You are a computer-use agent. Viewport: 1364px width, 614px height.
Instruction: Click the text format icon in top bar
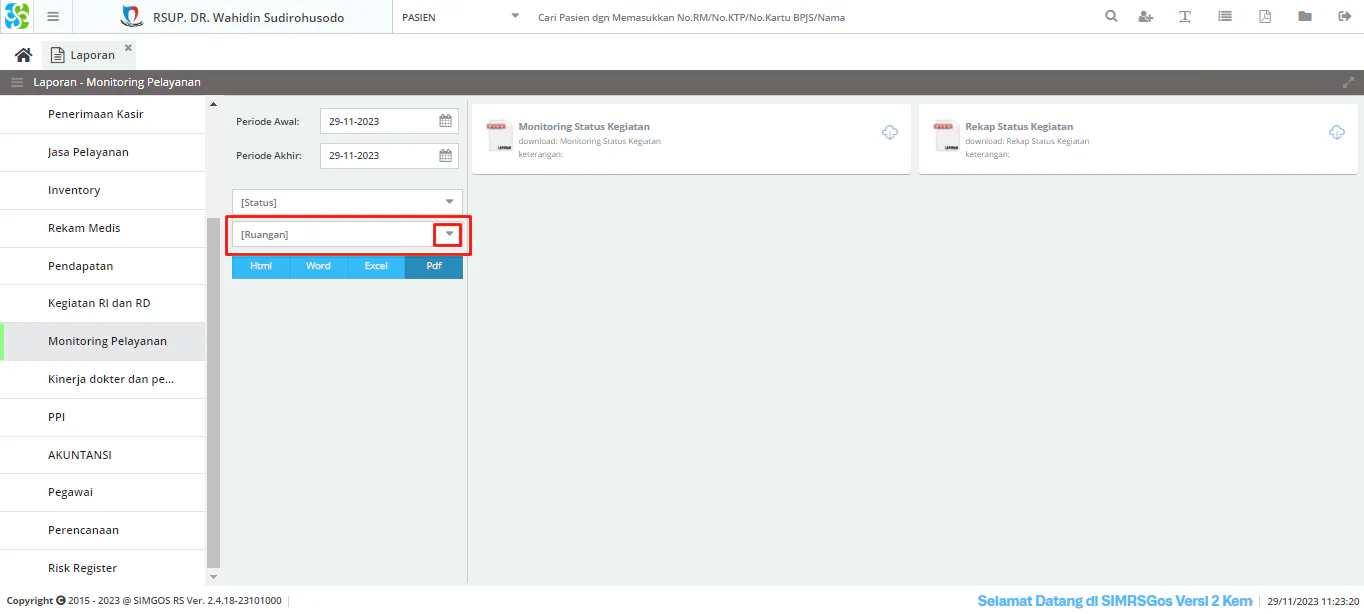pyautogui.click(x=1185, y=17)
